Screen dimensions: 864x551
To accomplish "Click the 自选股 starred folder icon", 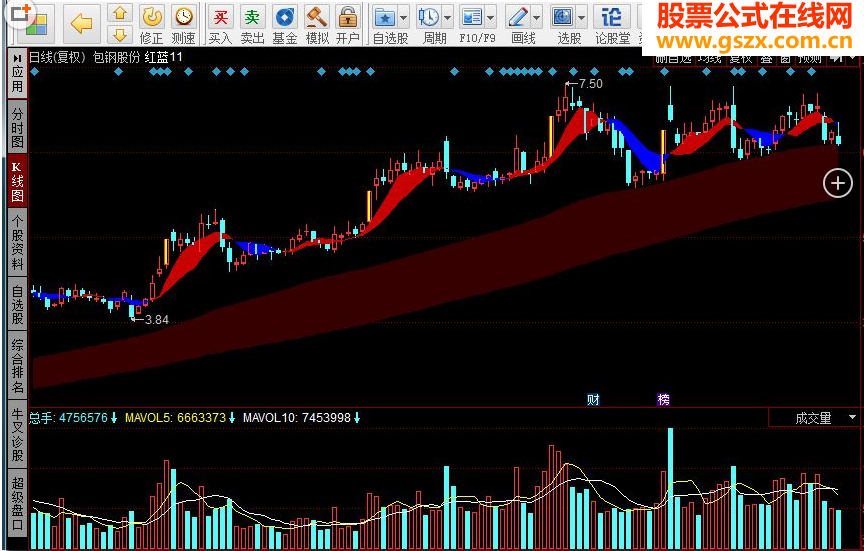I will click(x=385, y=18).
